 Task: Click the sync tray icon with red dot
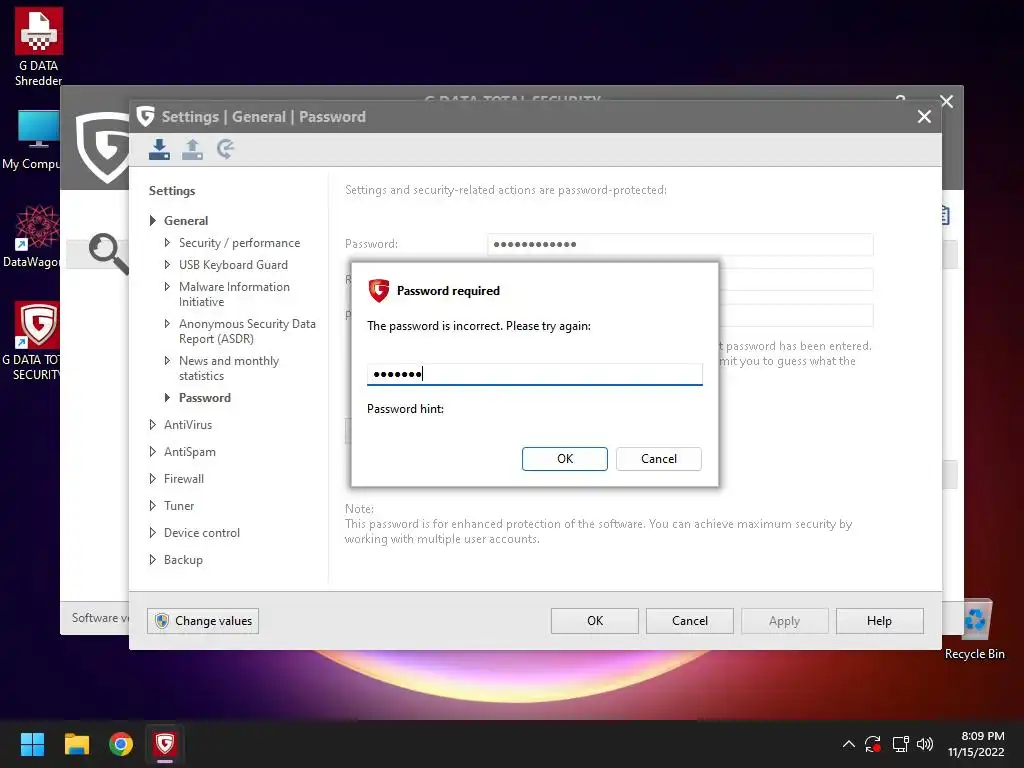(872, 744)
